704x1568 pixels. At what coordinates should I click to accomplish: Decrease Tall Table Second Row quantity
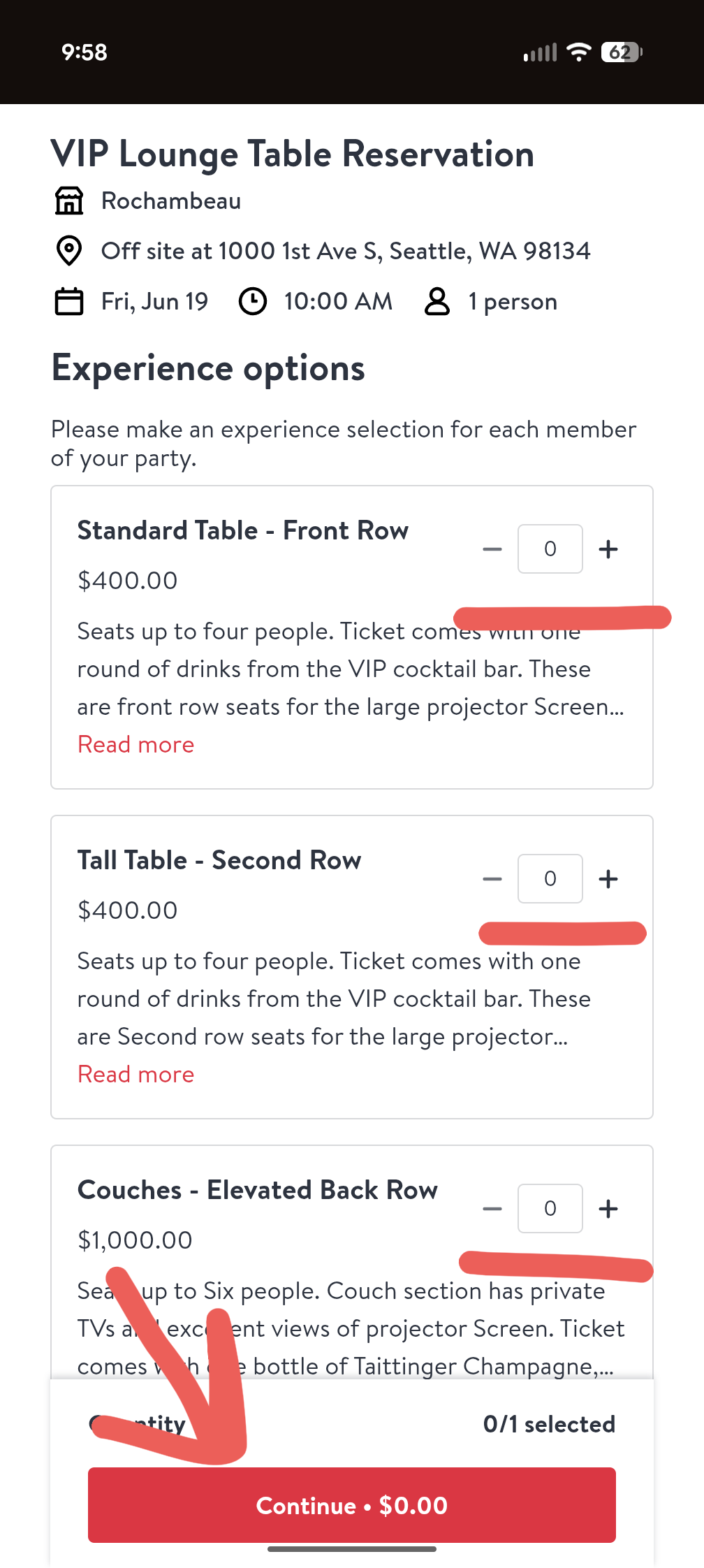coord(492,879)
